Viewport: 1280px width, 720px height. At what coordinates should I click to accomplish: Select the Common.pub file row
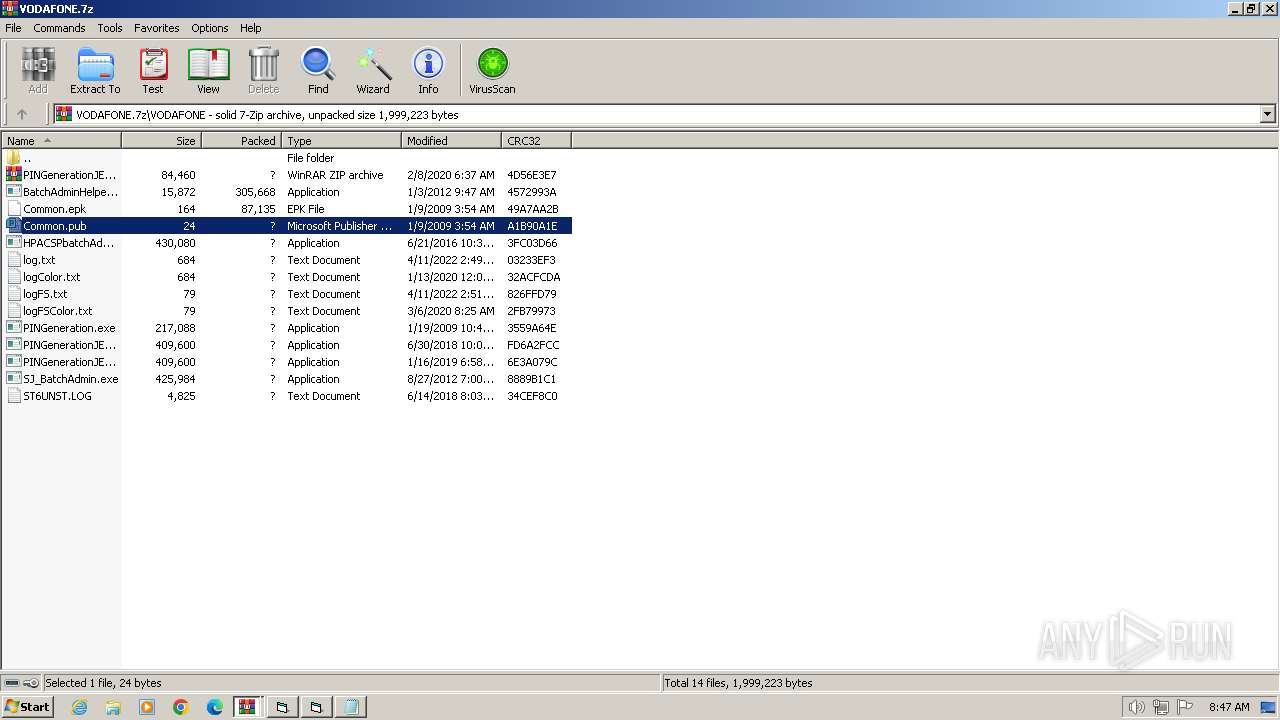[x=287, y=226]
